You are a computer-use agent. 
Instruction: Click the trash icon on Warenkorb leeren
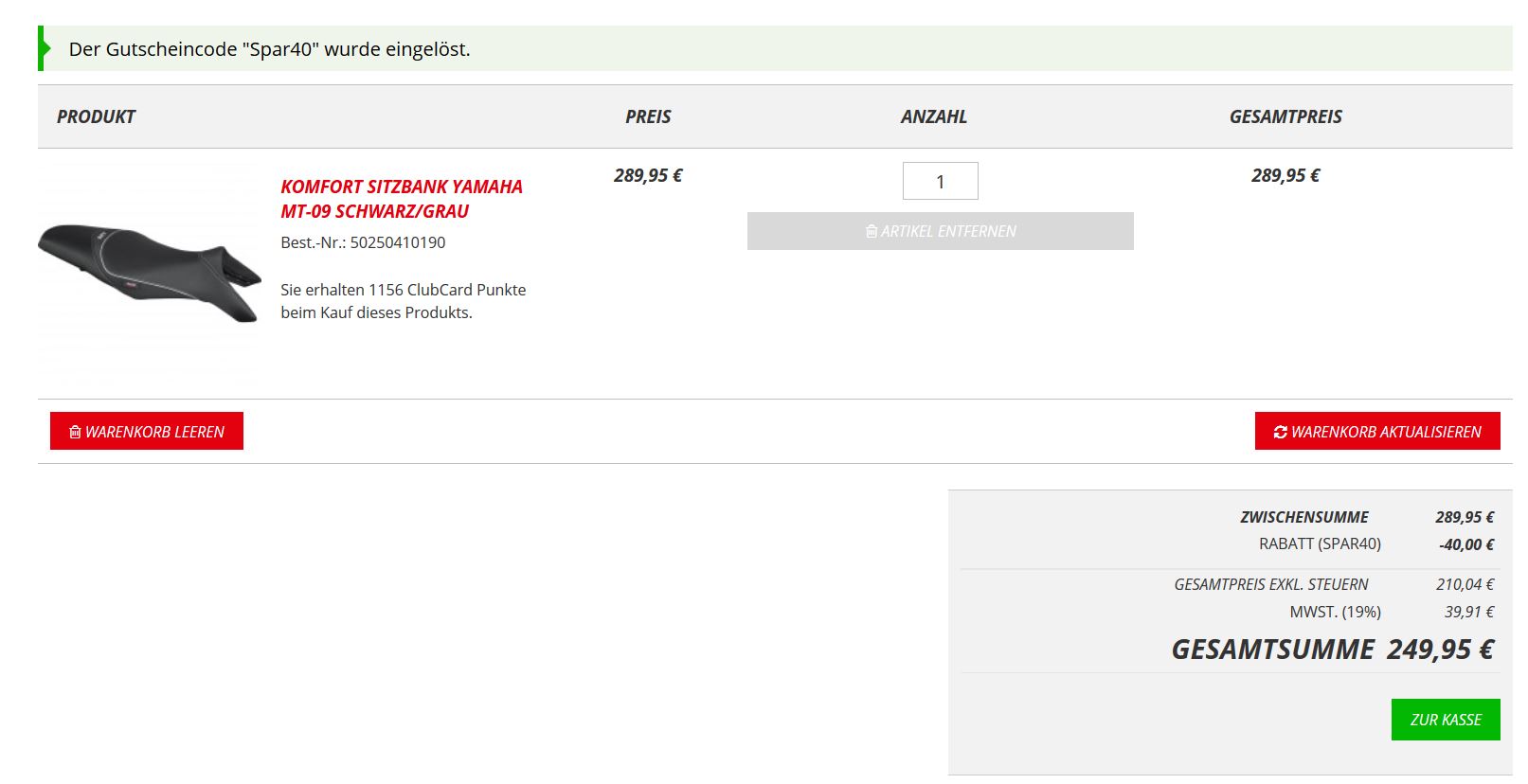pyautogui.click(x=75, y=432)
